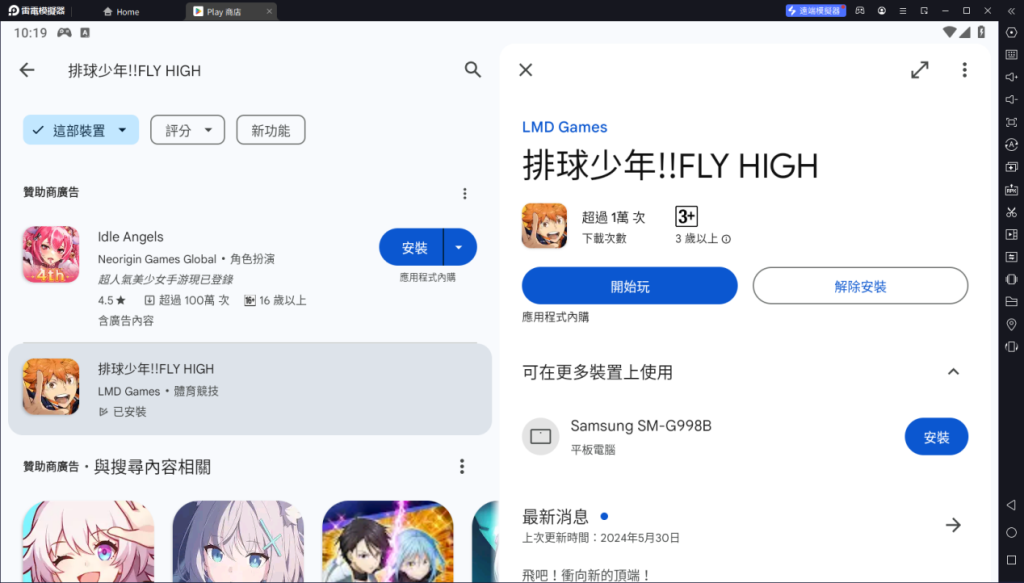Image resolution: width=1024 pixels, height=583 pixels.
Task: Open the pink-haired winking girl ad thumbnail
Action: [88, 542]
